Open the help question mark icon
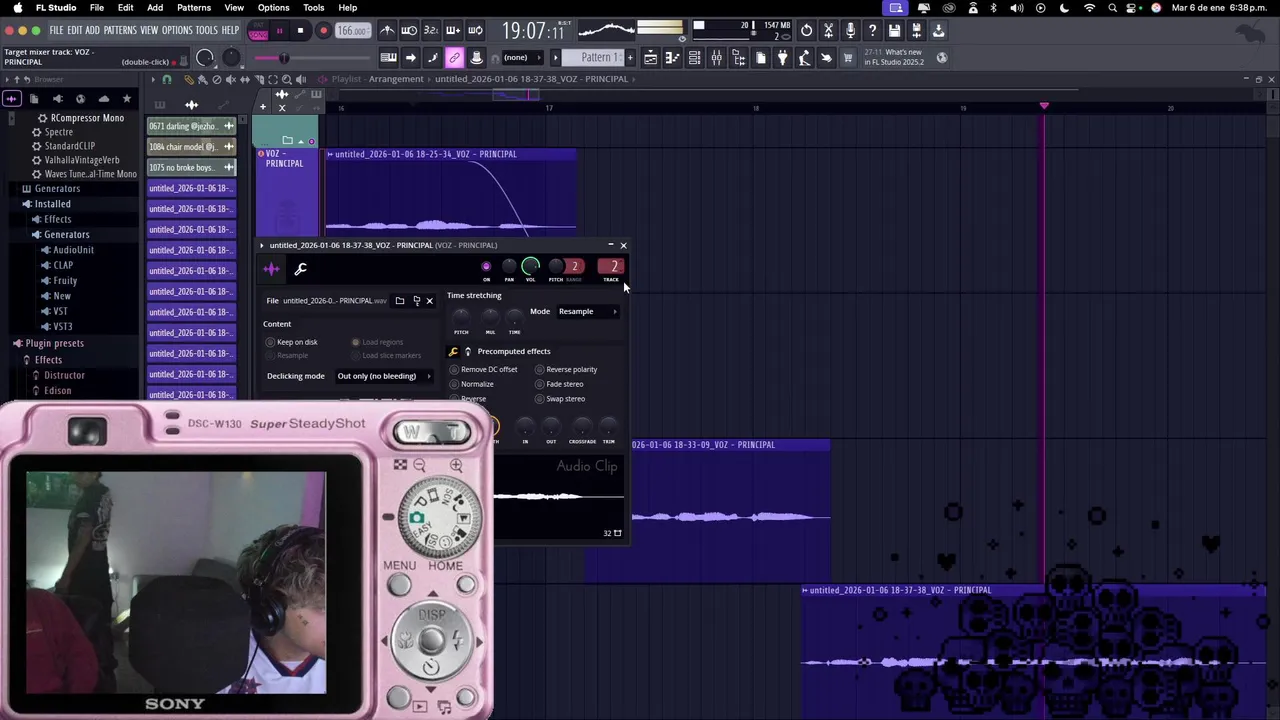The height and width of the screenshot is (720, 1280). click(872, 31)
